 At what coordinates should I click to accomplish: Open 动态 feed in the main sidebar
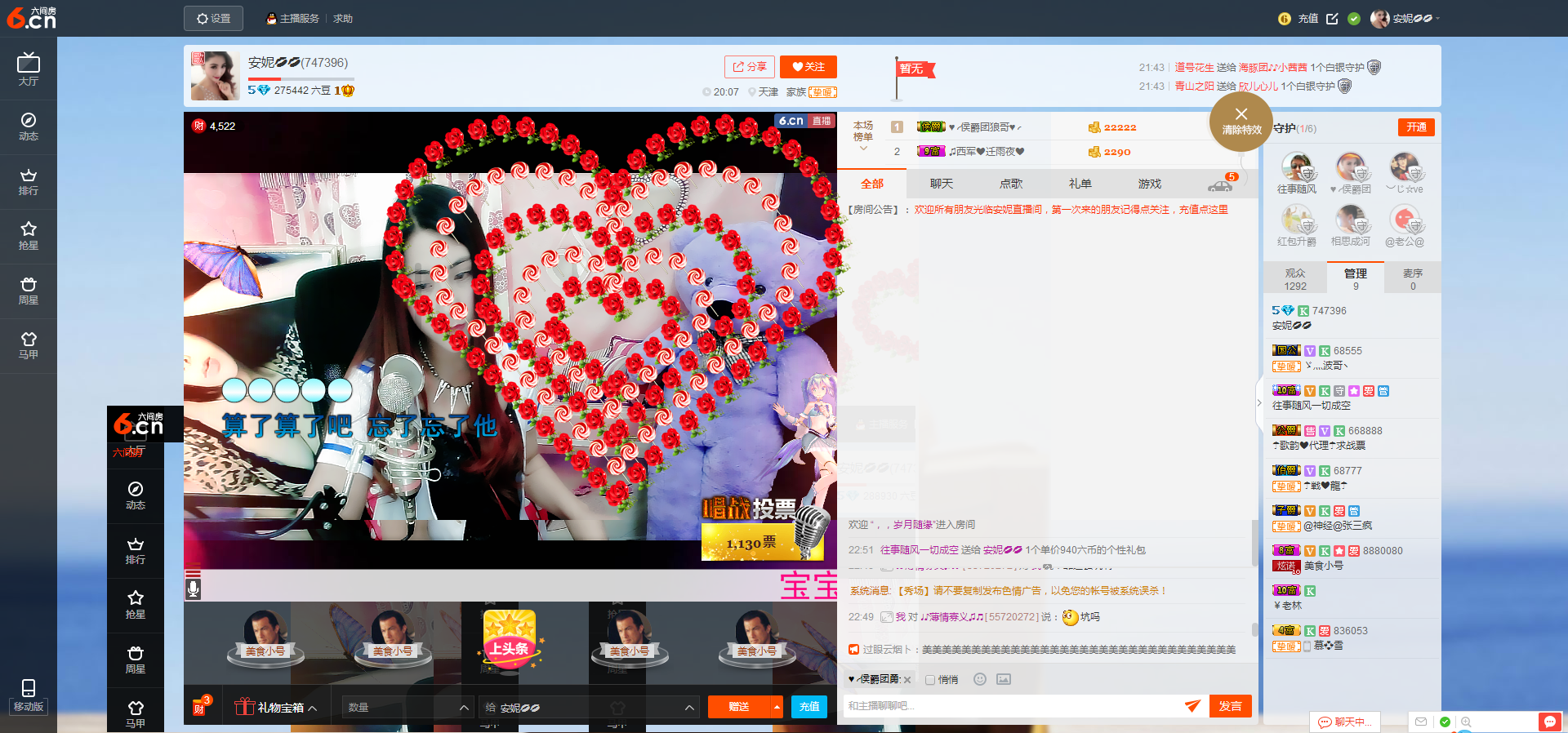(x=29, y=127)
